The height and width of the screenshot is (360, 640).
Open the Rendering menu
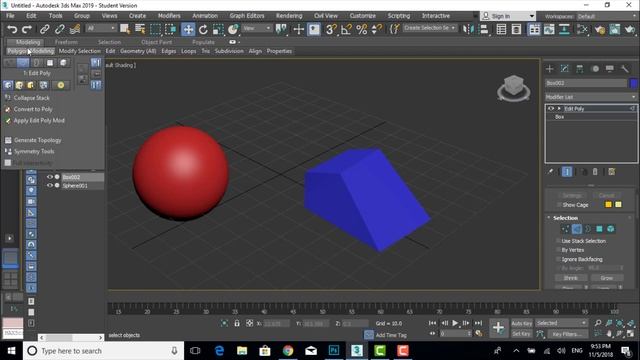point(289,16)
